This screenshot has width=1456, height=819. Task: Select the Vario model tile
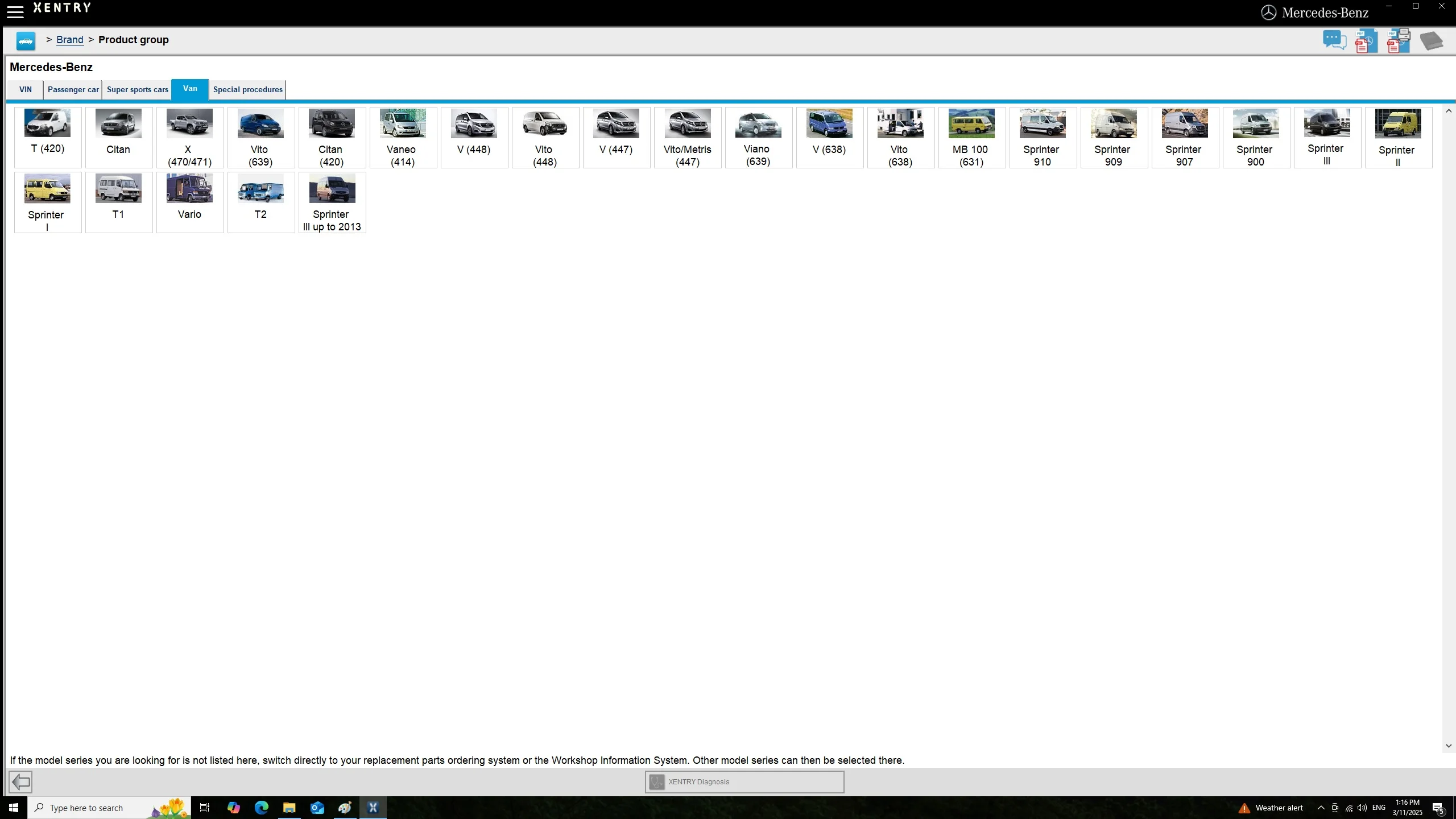190,202
